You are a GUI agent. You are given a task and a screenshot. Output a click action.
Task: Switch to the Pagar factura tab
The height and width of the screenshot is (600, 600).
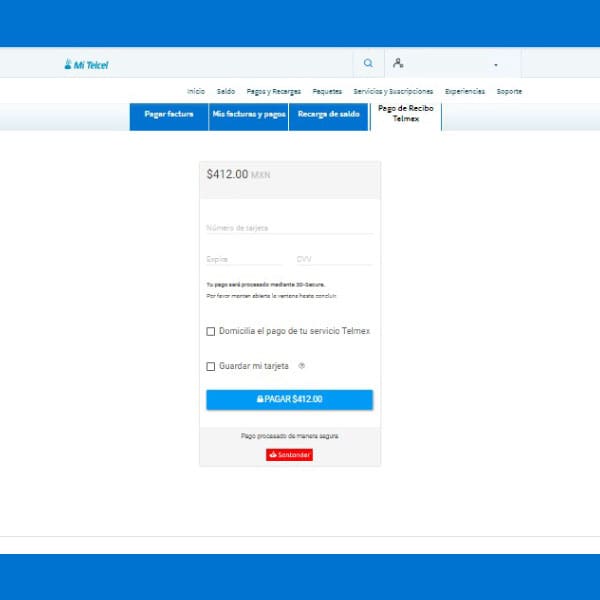click(169, 117)
